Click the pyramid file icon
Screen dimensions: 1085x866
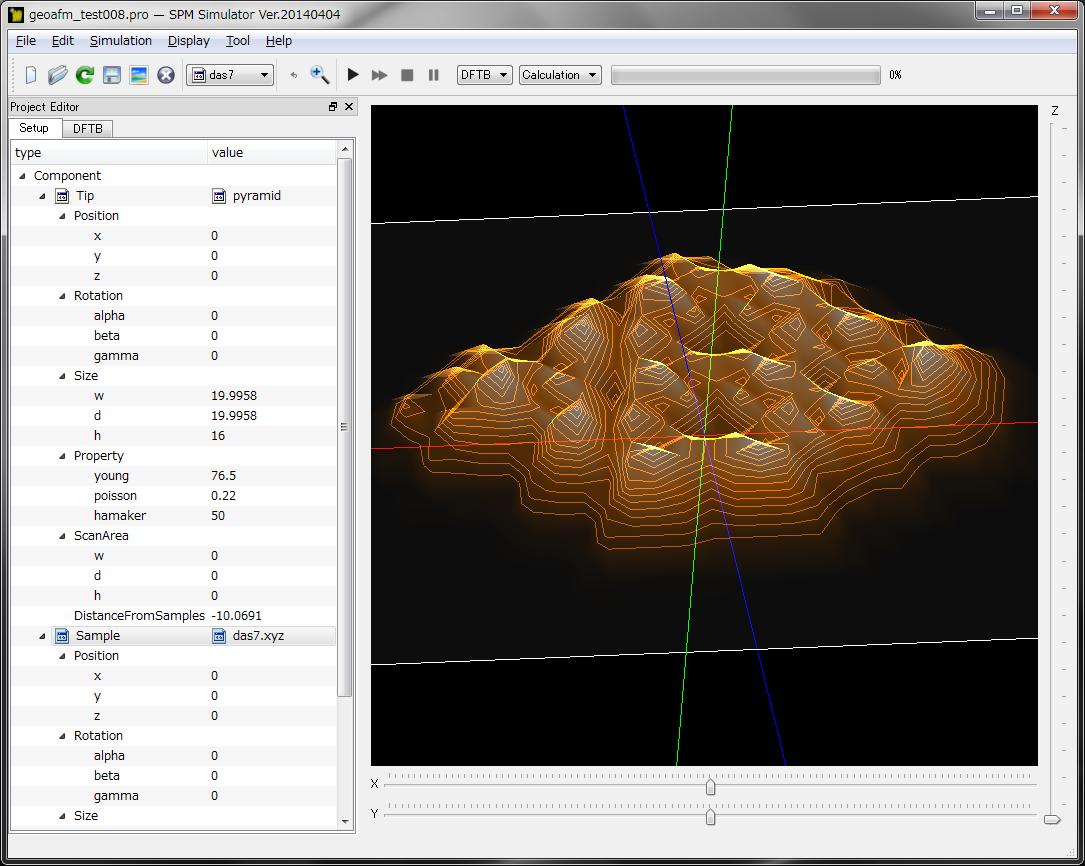tap(219, 196)
